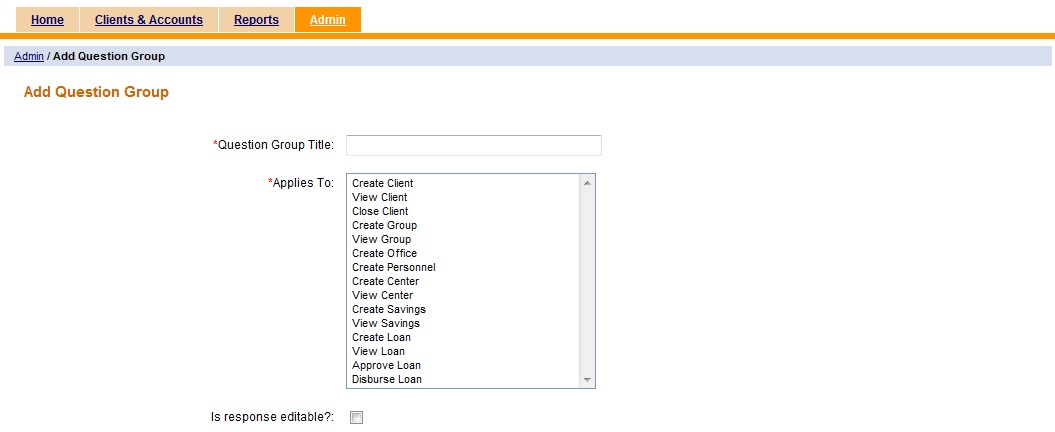Choose Close Client from the list
This screenshot has height=432, width=1055.
point(380,211)
